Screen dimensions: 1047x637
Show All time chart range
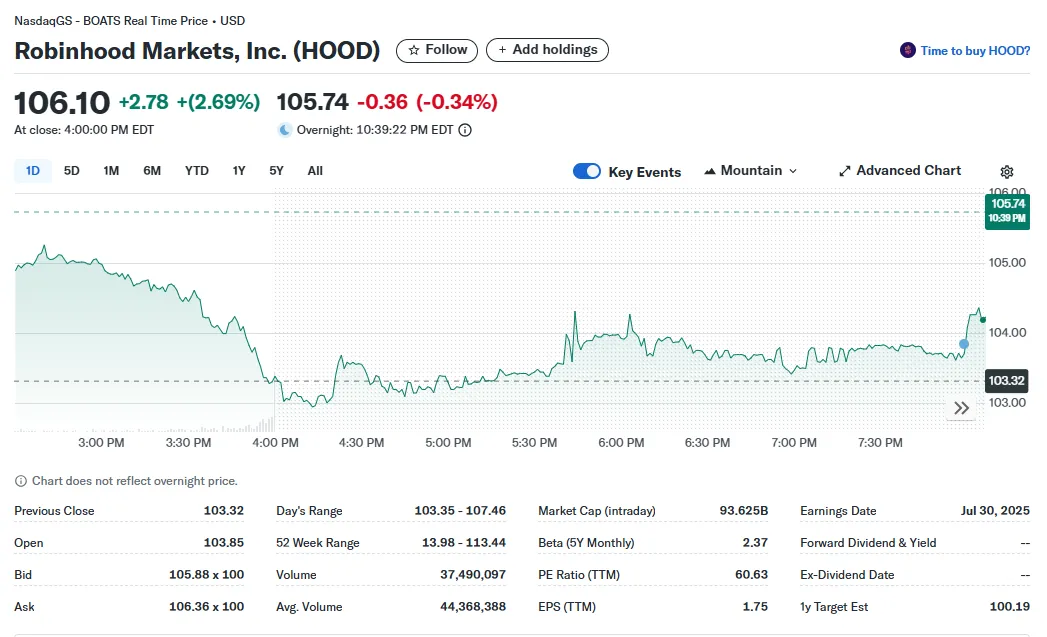pyautogui.click(x=315, y=171)
